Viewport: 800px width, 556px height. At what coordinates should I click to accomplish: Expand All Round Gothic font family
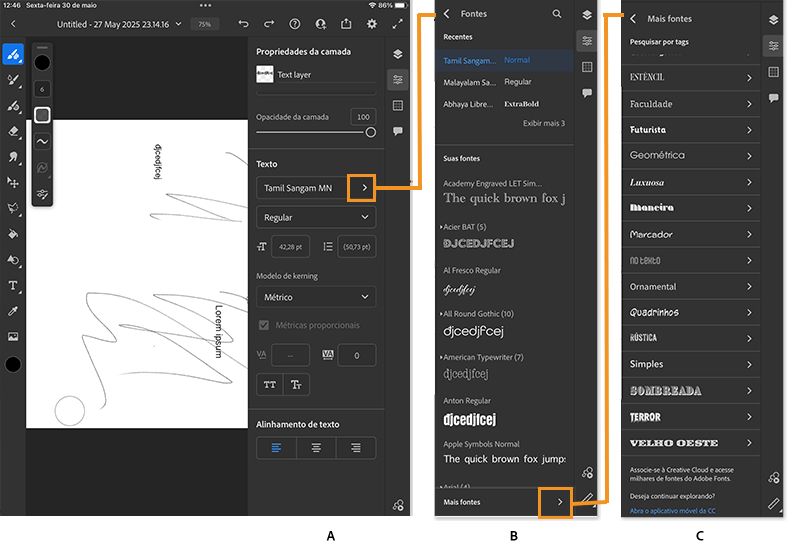pos(441,314)
